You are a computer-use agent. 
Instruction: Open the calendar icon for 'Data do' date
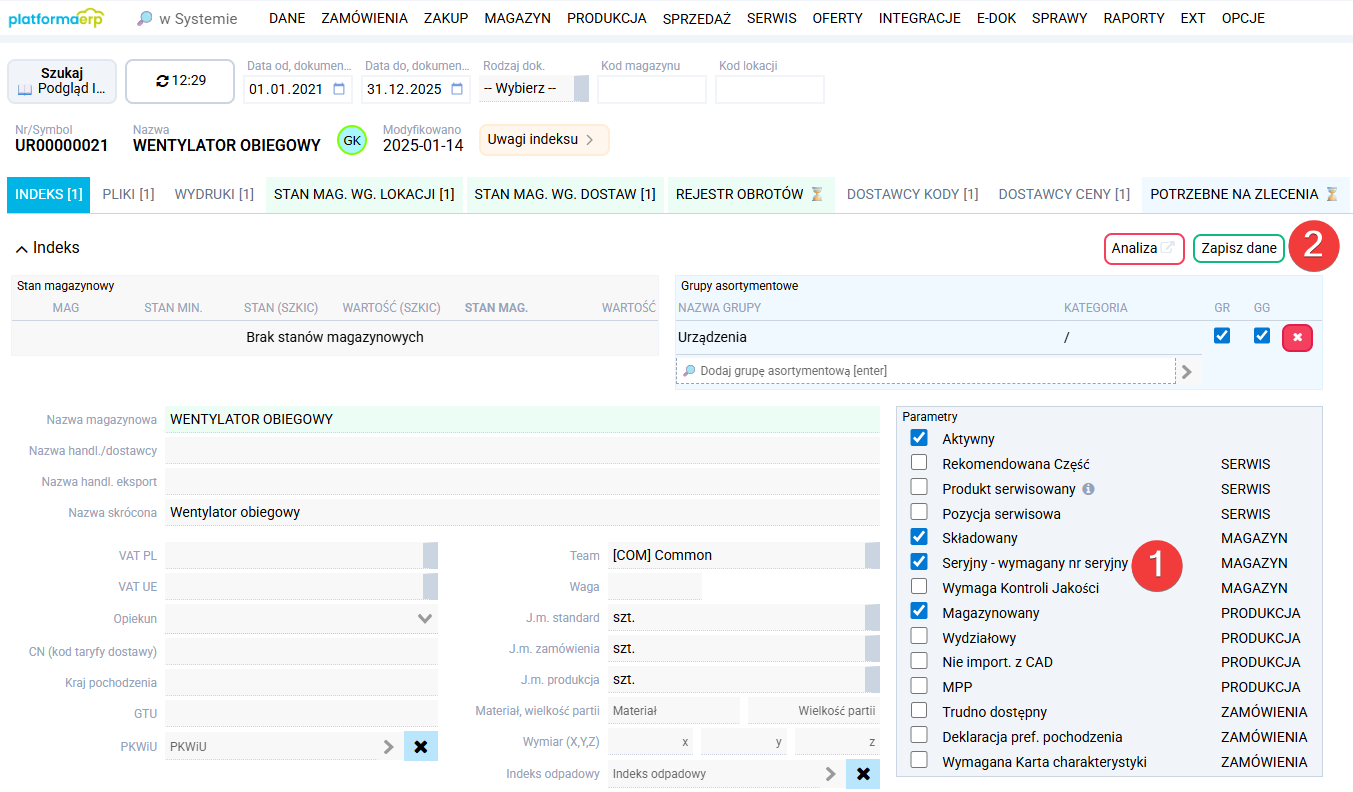tap(455, 90)
